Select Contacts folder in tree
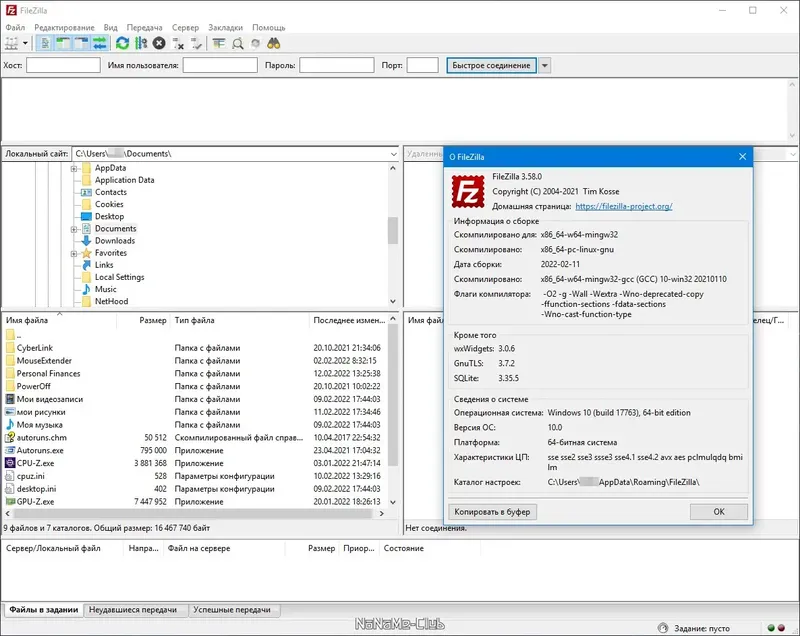 click(x=110, y=192)
